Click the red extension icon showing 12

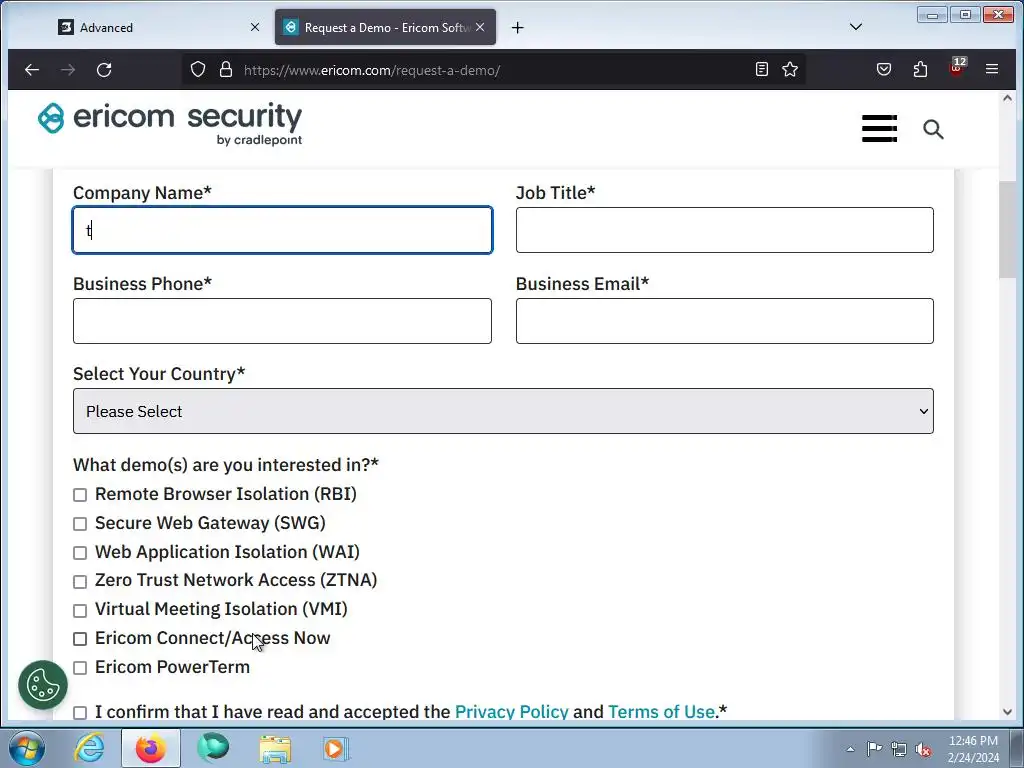point(957,68)
